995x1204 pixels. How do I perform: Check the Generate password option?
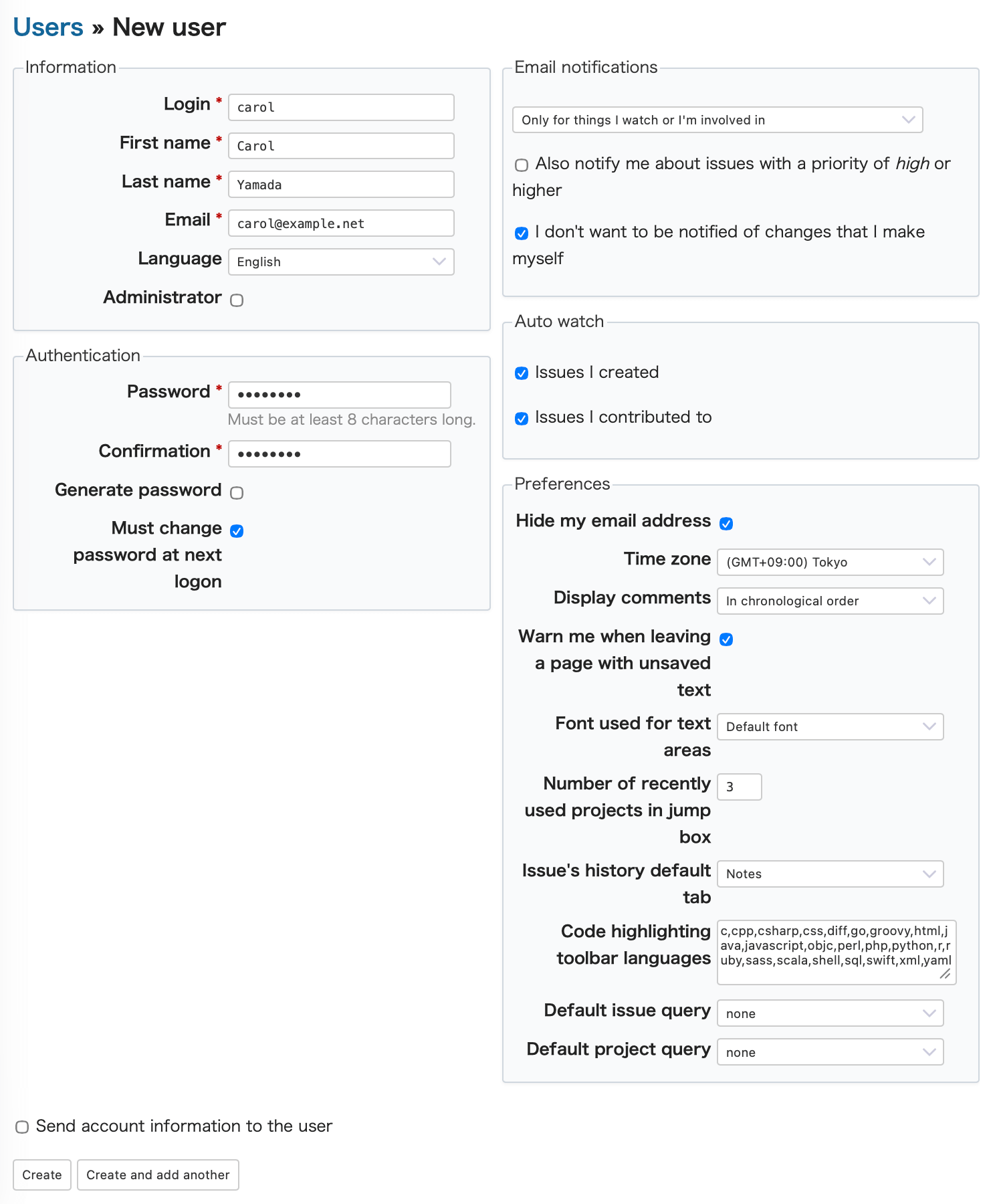coord(237,492)
